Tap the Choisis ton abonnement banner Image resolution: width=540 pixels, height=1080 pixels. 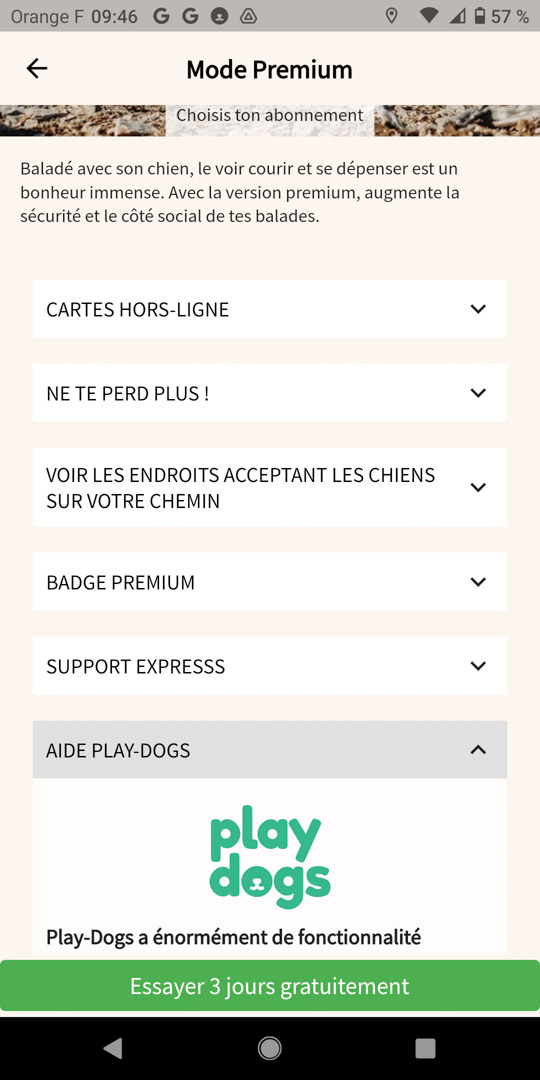pos(270,118)
